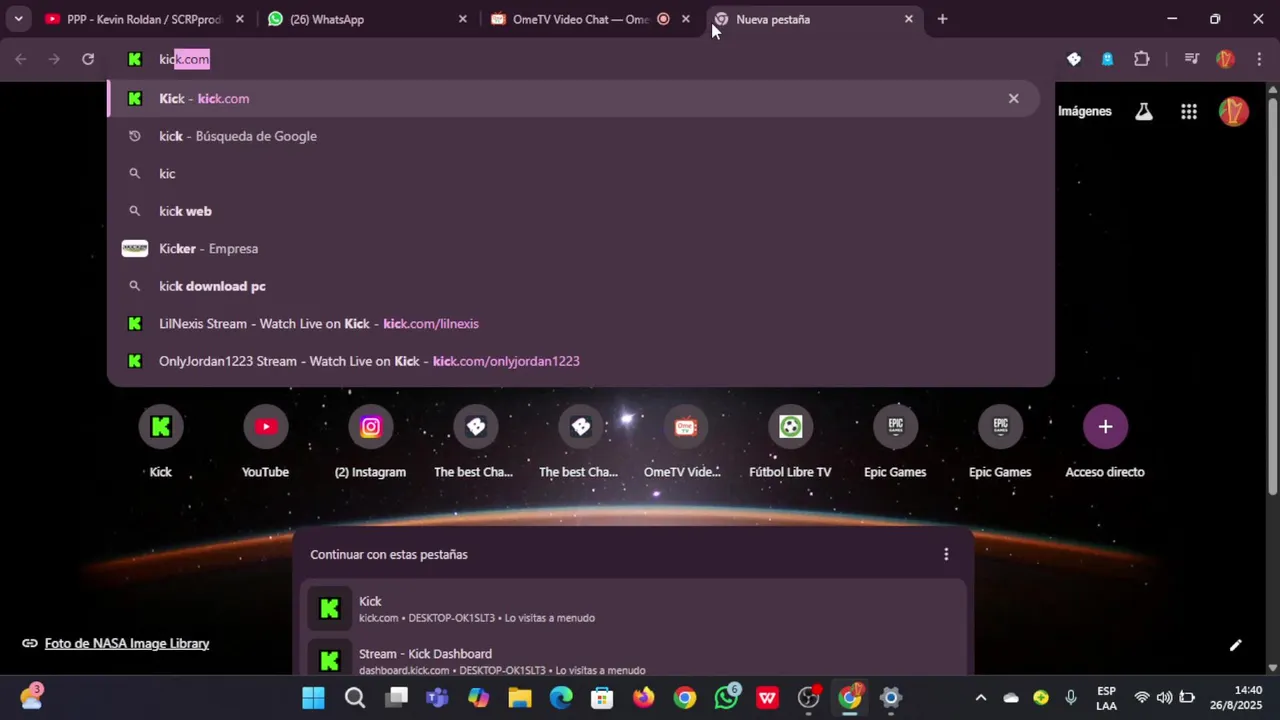1280x720 pixels.
Task: Open the Continuar con estas pestañas options menu
Action: point(946,554)
